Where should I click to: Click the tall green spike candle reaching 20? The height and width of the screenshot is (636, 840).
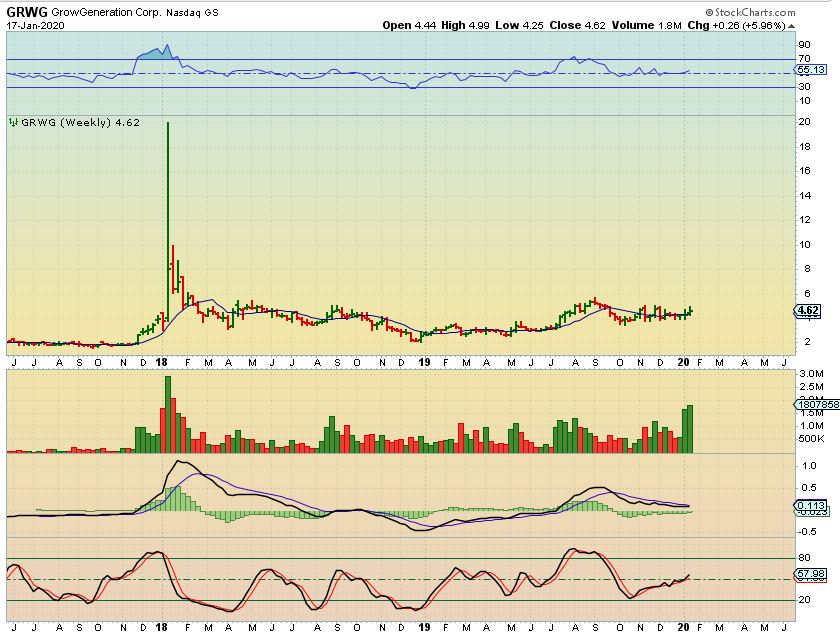pyautogui.click(x=168, y=220)
